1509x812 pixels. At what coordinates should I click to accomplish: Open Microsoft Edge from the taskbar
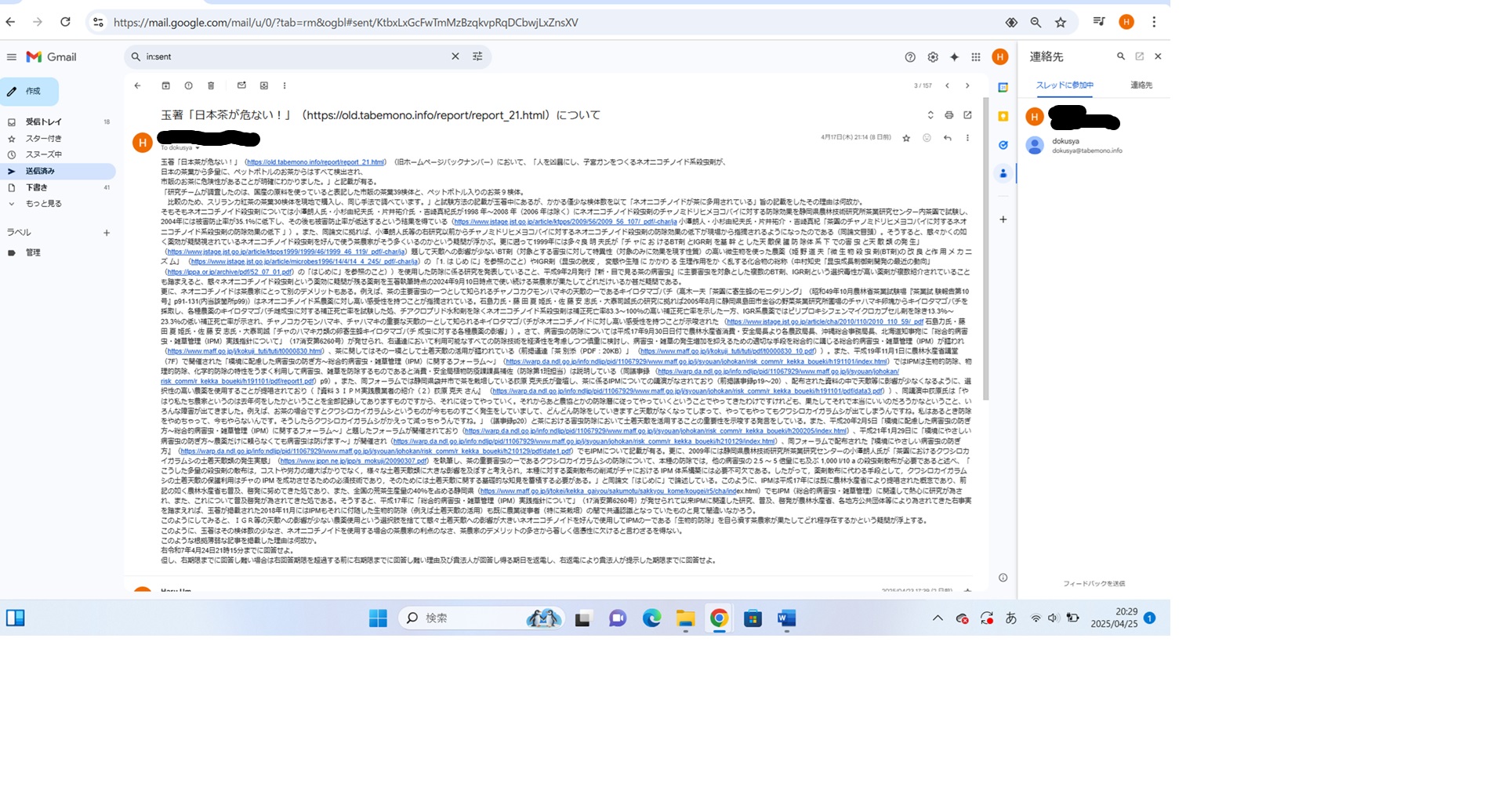tap(651, 618)
